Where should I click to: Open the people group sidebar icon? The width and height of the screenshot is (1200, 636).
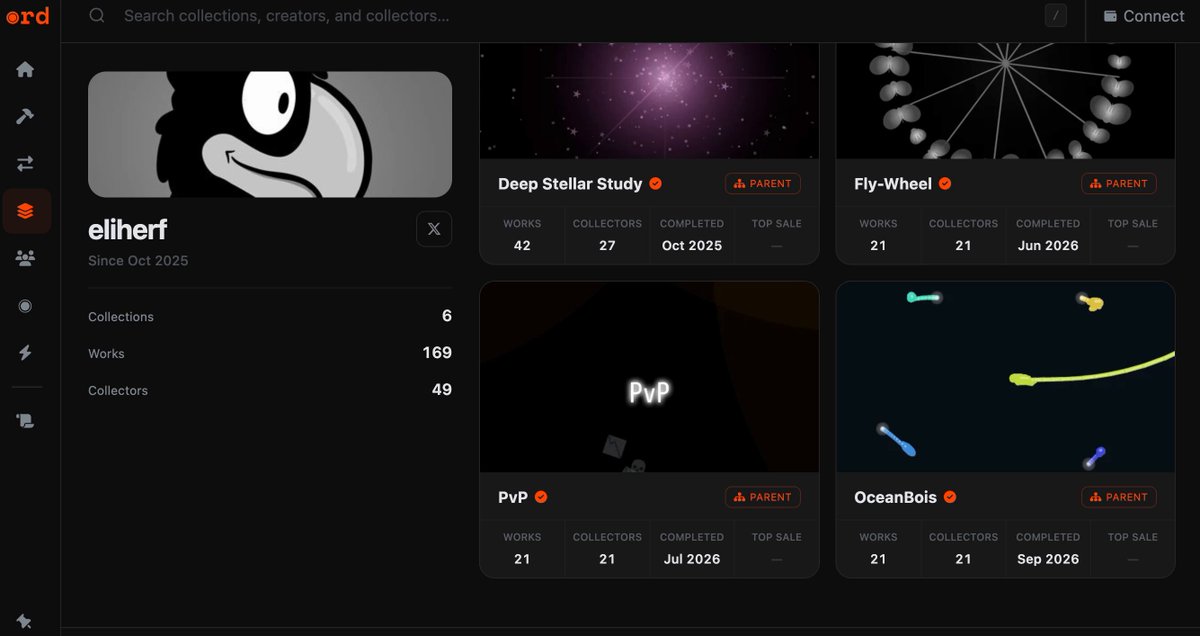(26, 258)
